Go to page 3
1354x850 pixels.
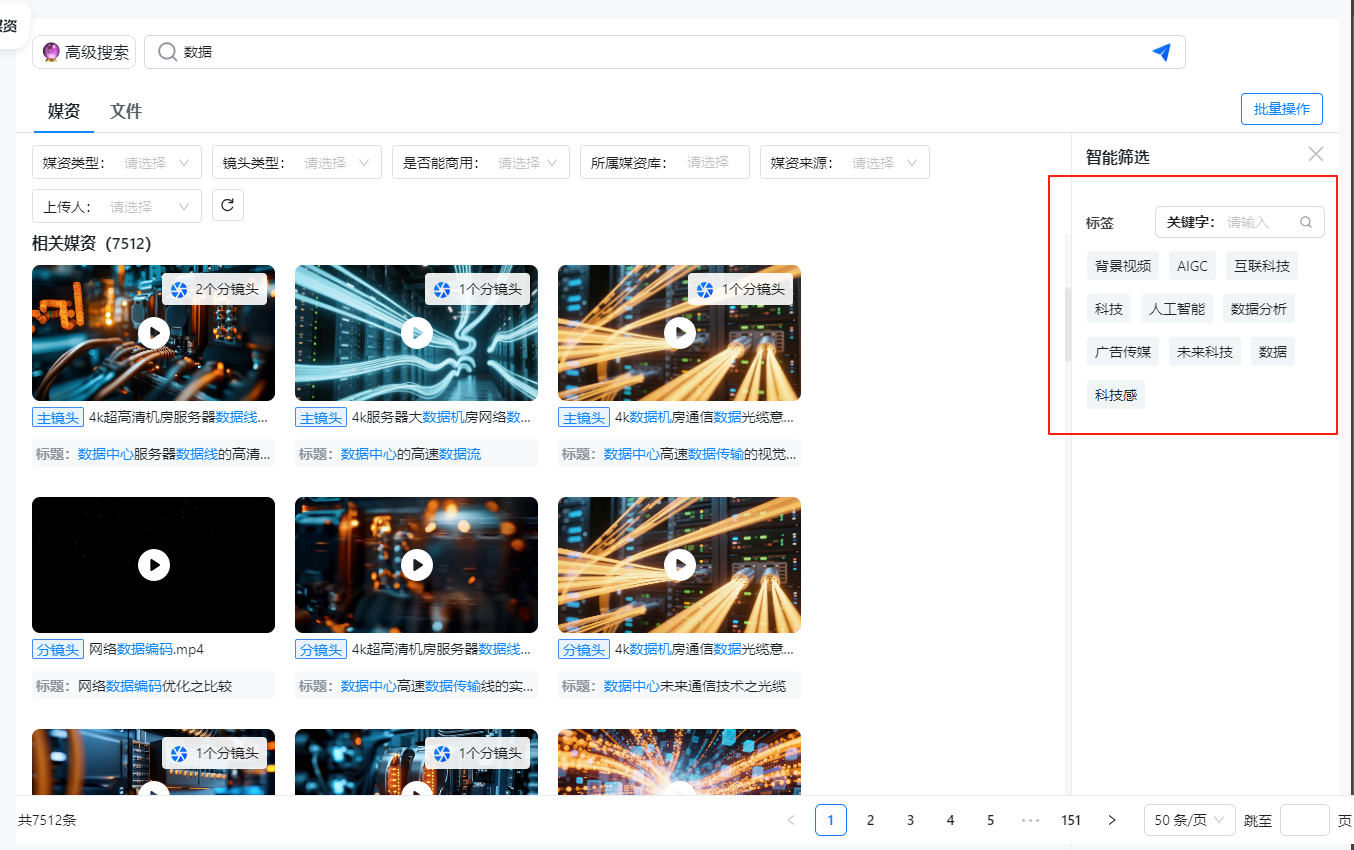911,820
